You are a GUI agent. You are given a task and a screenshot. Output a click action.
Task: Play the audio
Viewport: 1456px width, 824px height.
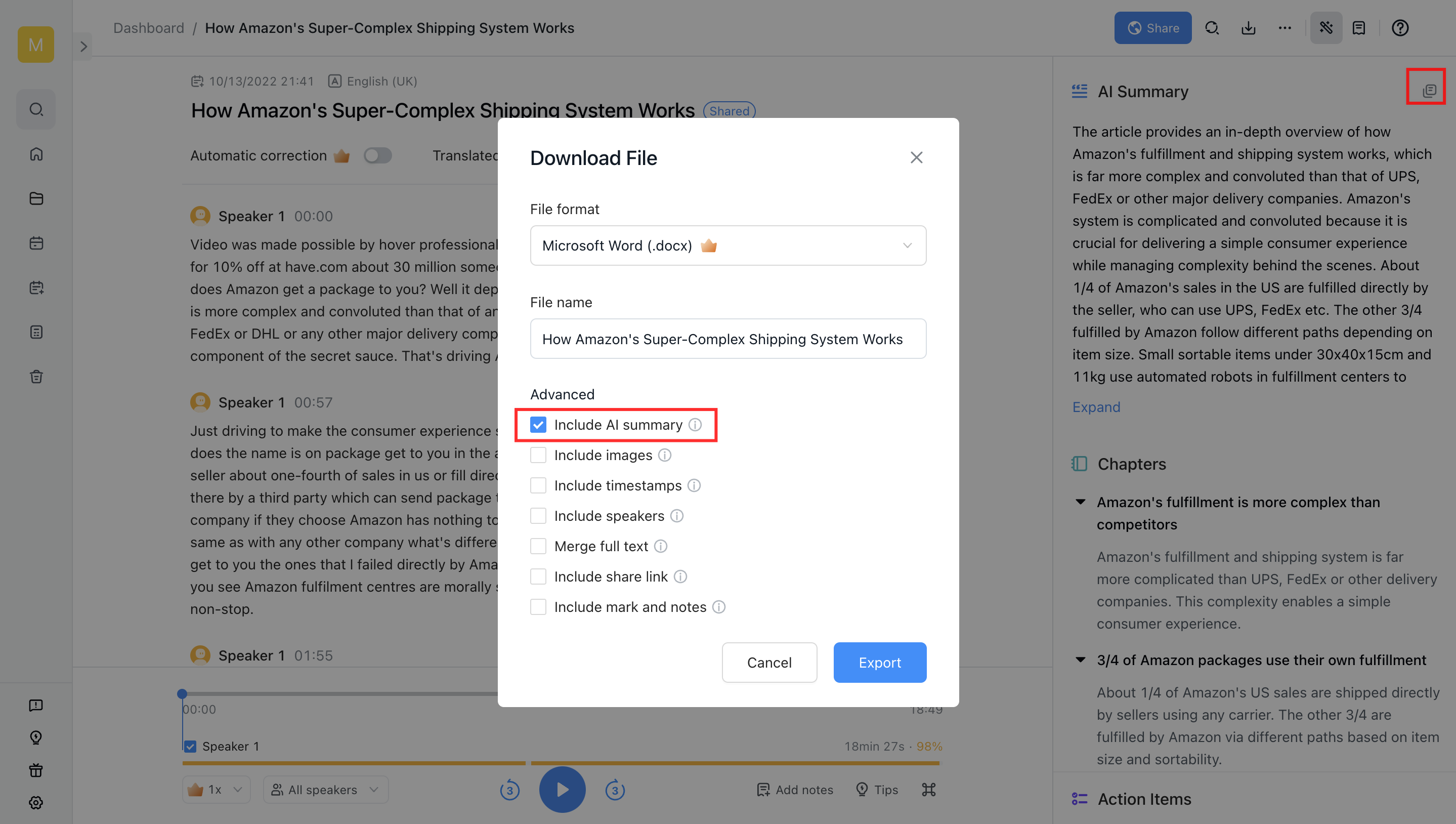click(562, 790)
